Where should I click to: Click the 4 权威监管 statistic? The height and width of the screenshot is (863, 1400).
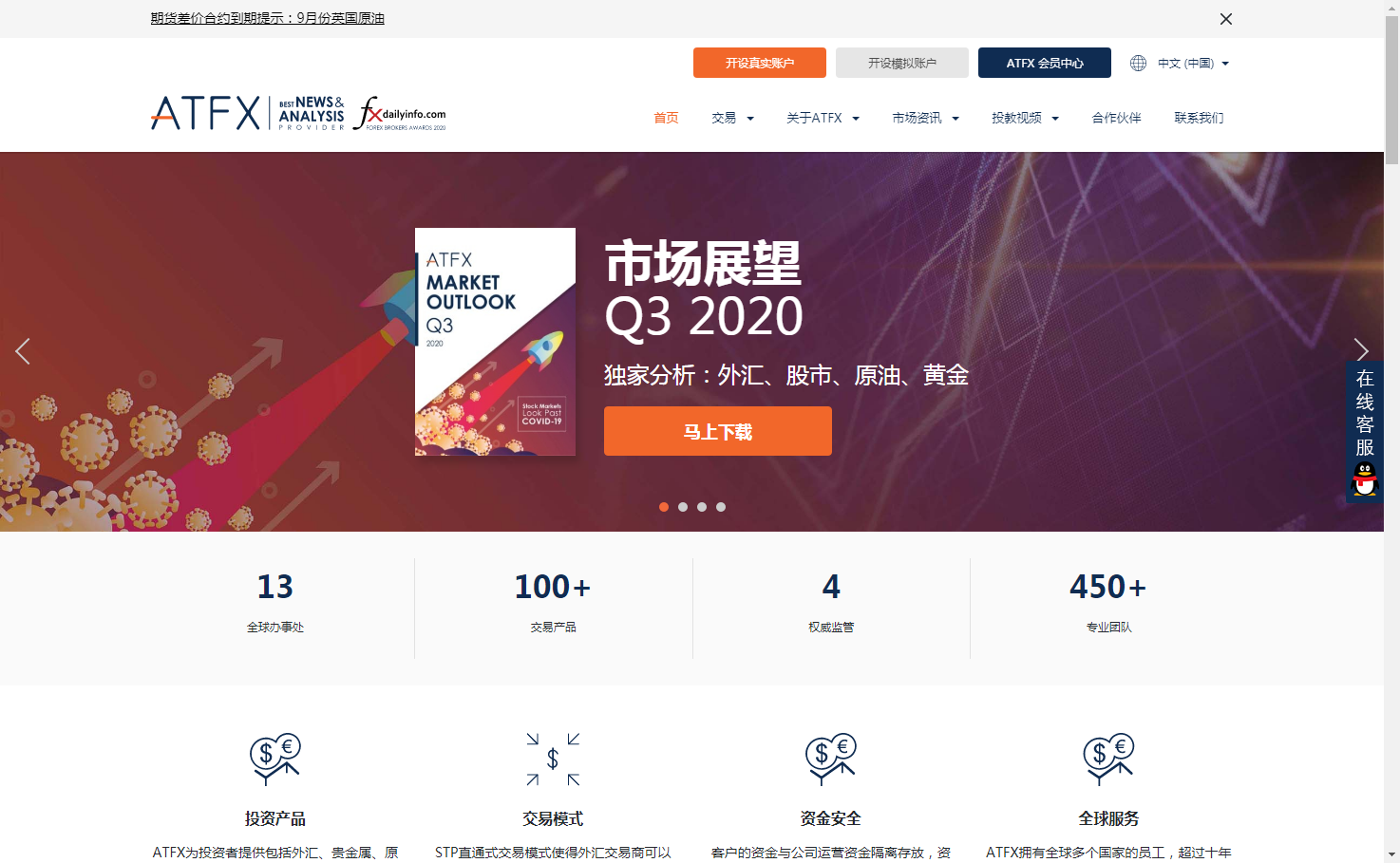click(831, 603)
